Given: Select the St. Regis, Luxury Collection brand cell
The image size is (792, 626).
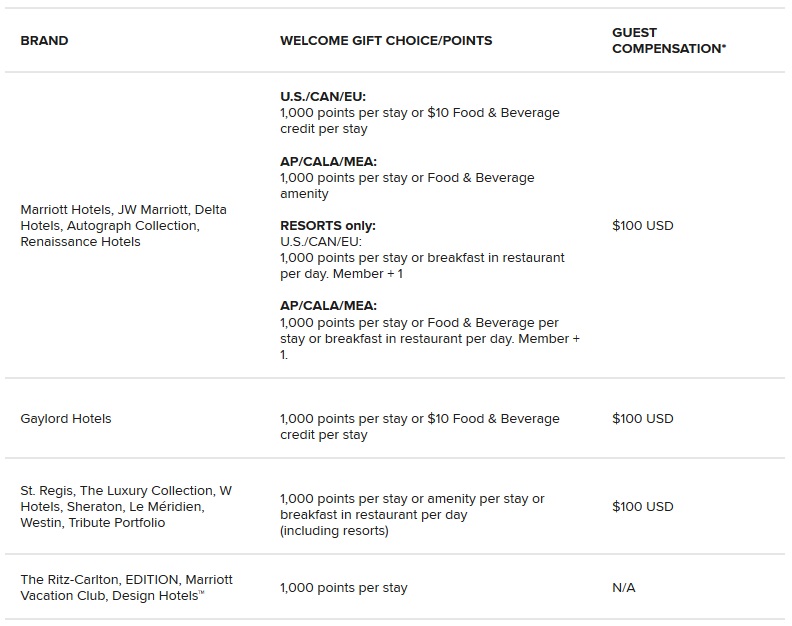Looking at the screenshot, I should (x=125, y=507).
